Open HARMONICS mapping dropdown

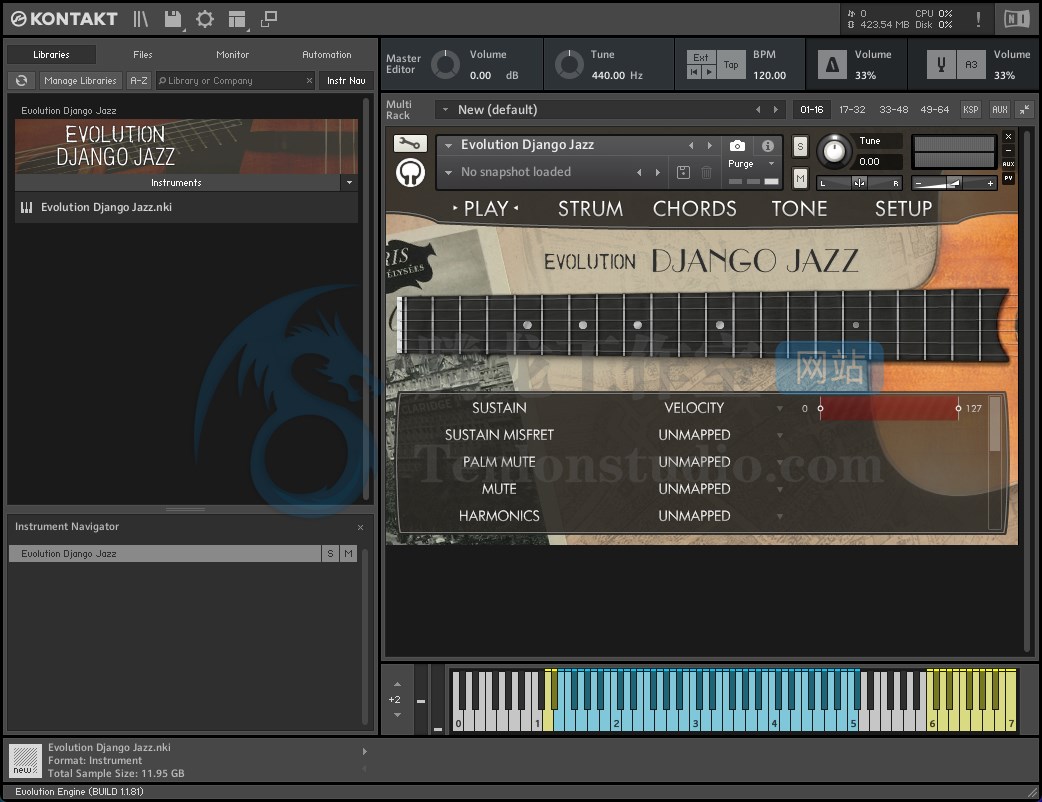pos(780,516)
